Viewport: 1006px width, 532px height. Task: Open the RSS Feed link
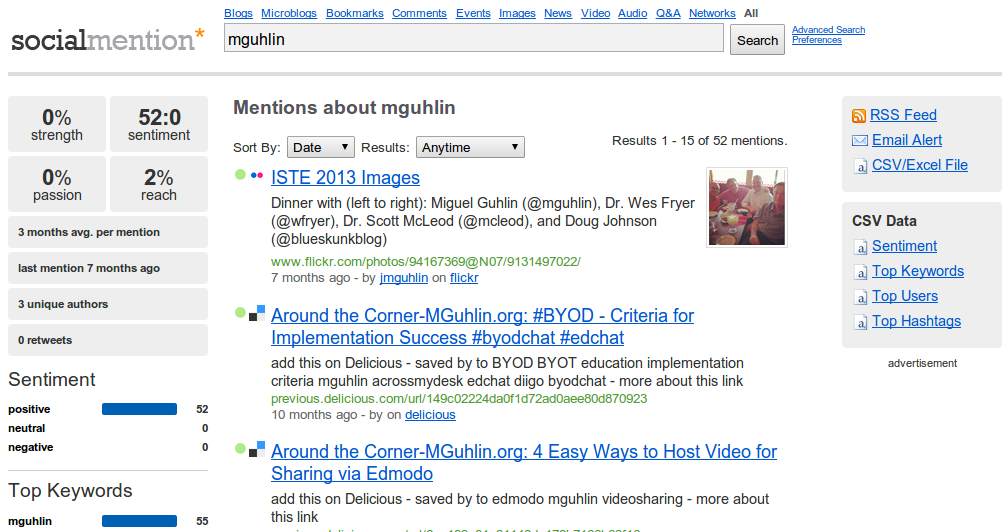pos(903,115)
